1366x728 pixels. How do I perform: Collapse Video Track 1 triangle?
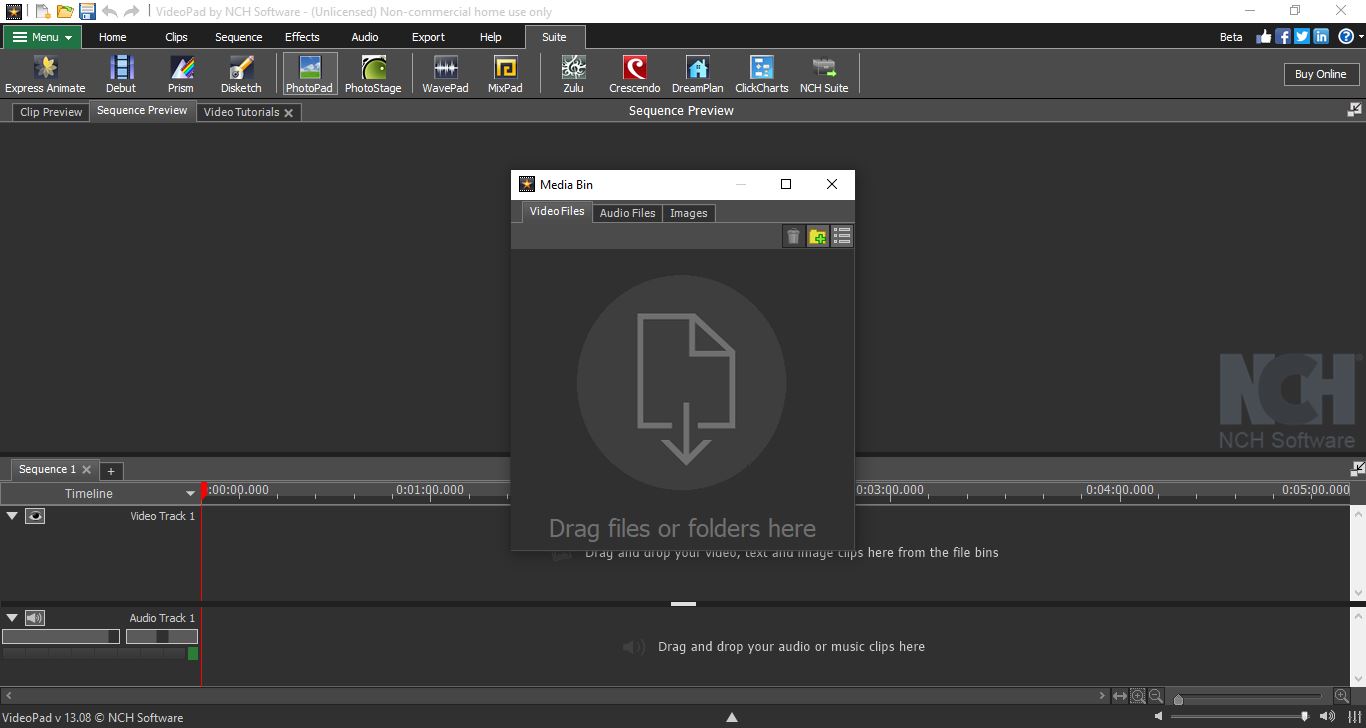point(12,516)
